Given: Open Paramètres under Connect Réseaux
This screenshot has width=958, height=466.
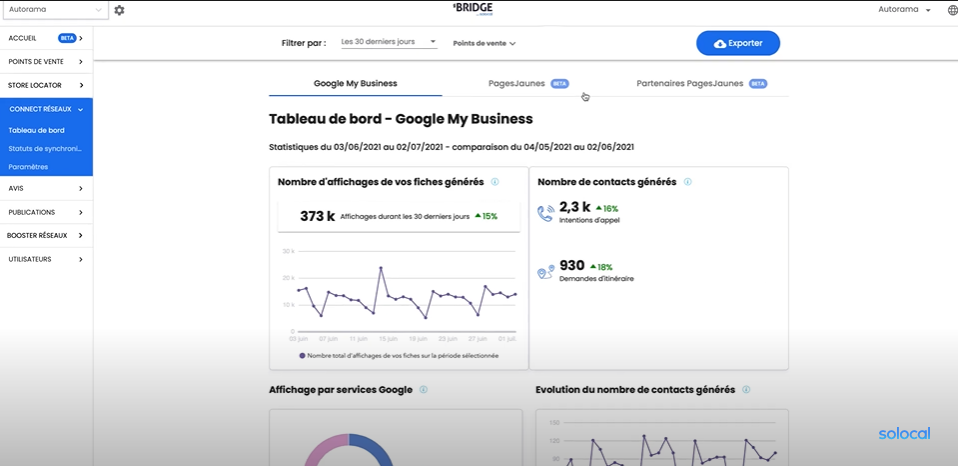Looking at the screenshot, I should point(28,167).
